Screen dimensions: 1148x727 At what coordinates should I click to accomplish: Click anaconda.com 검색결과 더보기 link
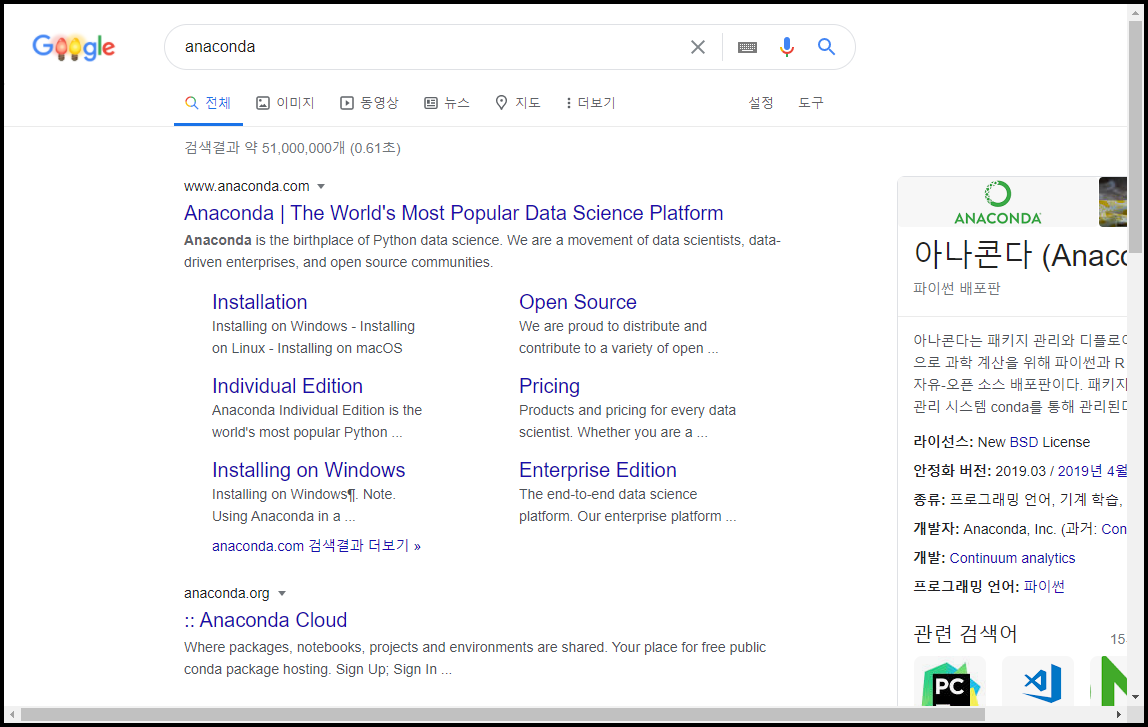(x=316, y=546)
